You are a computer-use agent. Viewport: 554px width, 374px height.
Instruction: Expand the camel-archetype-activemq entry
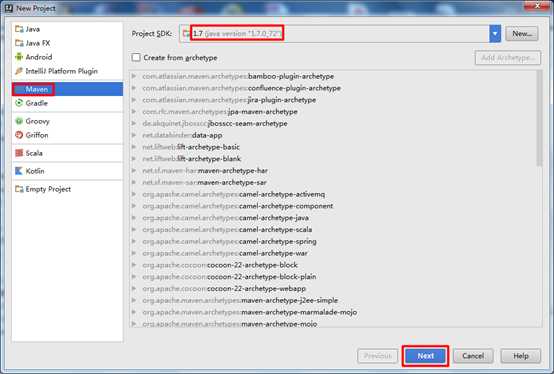click(x=134, y=194)
